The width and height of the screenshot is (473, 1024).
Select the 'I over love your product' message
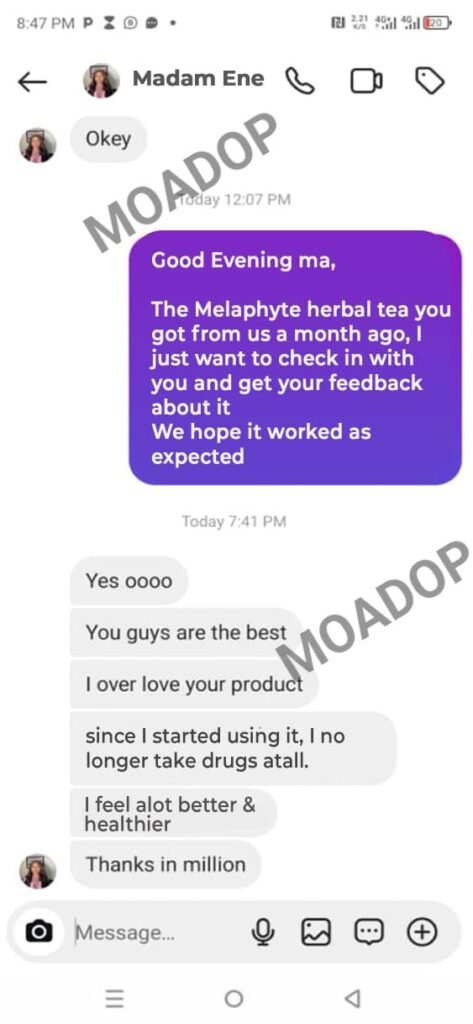click(194, 684)
